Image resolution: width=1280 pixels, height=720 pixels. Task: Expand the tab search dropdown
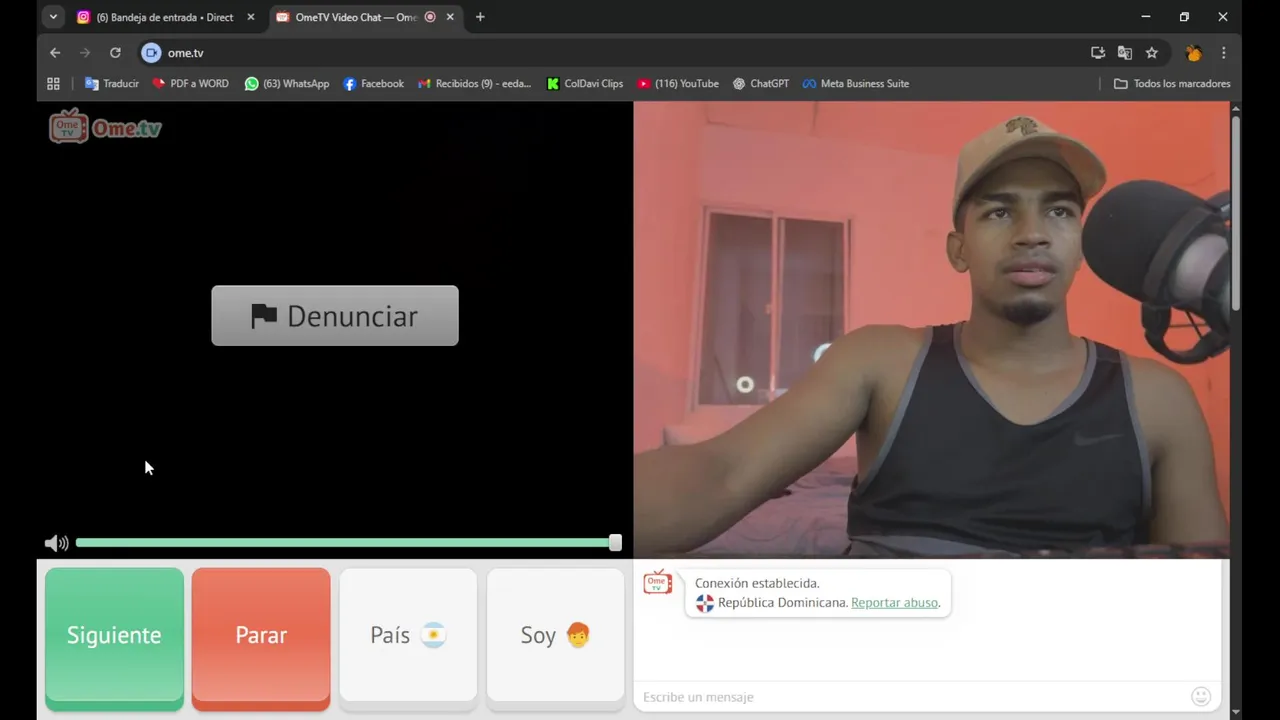point(53,17)
